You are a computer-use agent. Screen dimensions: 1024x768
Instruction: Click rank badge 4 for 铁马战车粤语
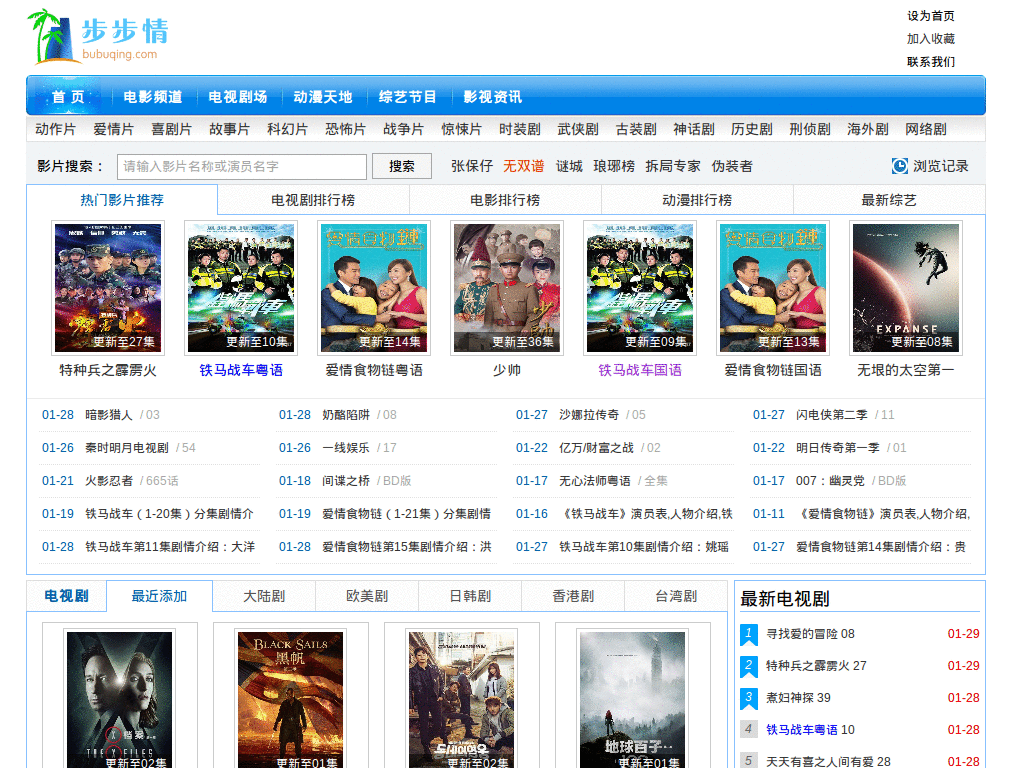(748, 729)
